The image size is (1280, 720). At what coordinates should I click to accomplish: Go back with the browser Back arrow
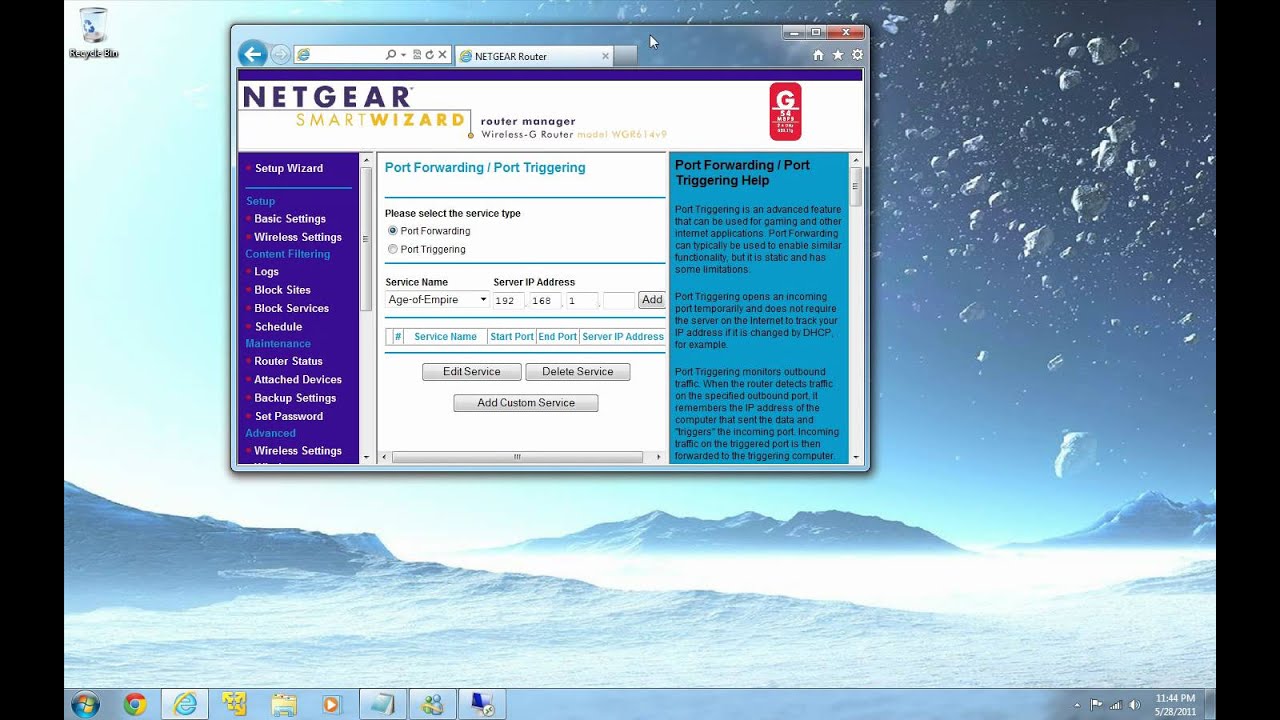(252, 54)
